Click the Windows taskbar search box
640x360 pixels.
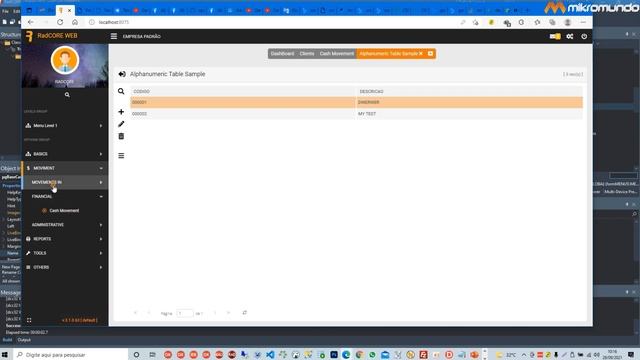(70, 355)
